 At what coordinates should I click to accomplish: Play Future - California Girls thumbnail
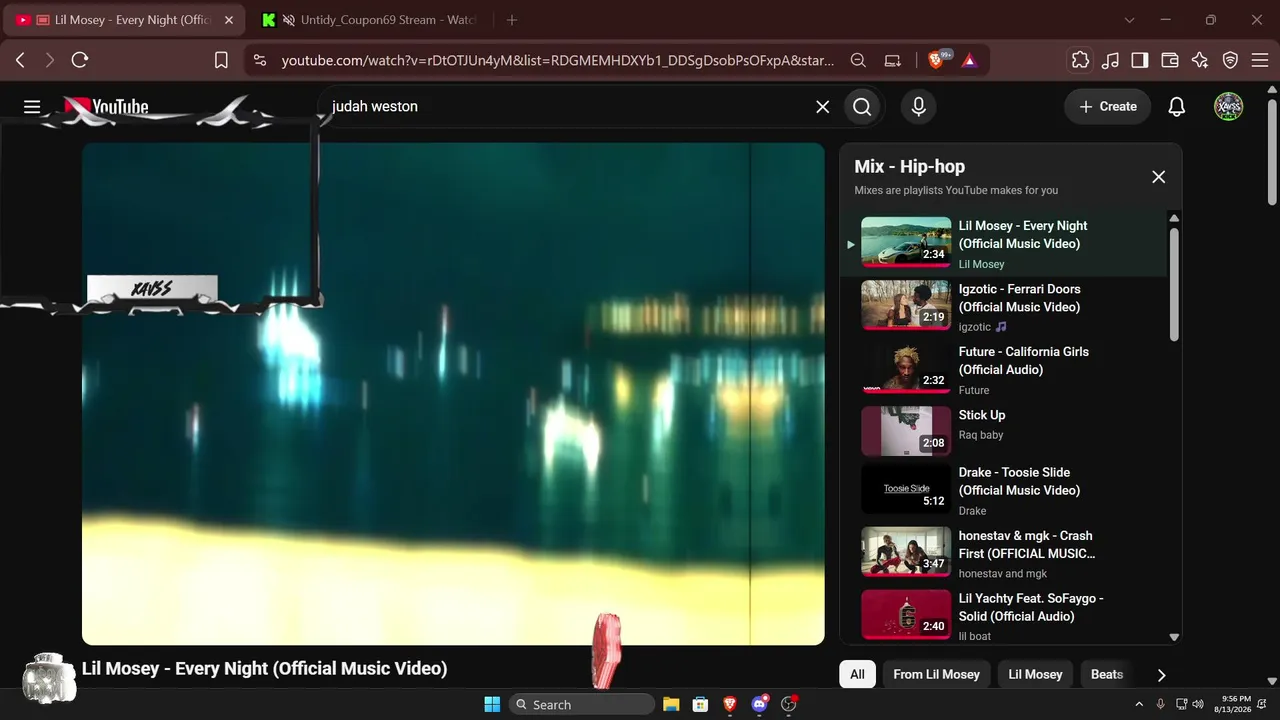(906, 370)
